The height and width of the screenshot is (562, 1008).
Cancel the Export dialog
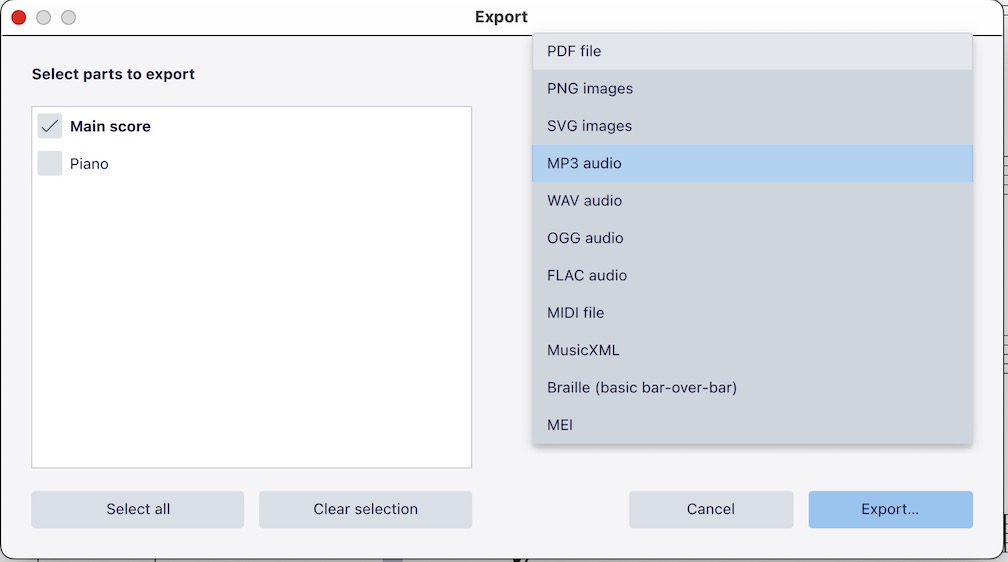711,509
